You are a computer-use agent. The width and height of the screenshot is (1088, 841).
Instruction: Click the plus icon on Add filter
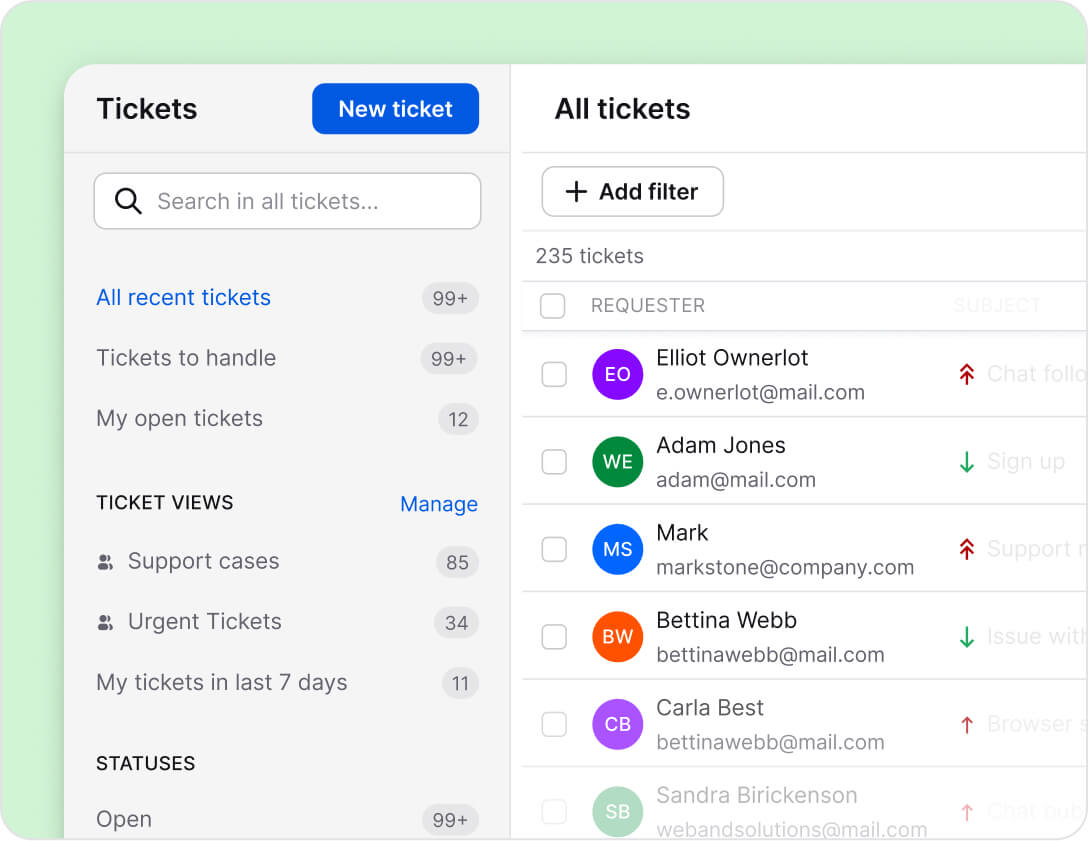[x=577, y=191]
